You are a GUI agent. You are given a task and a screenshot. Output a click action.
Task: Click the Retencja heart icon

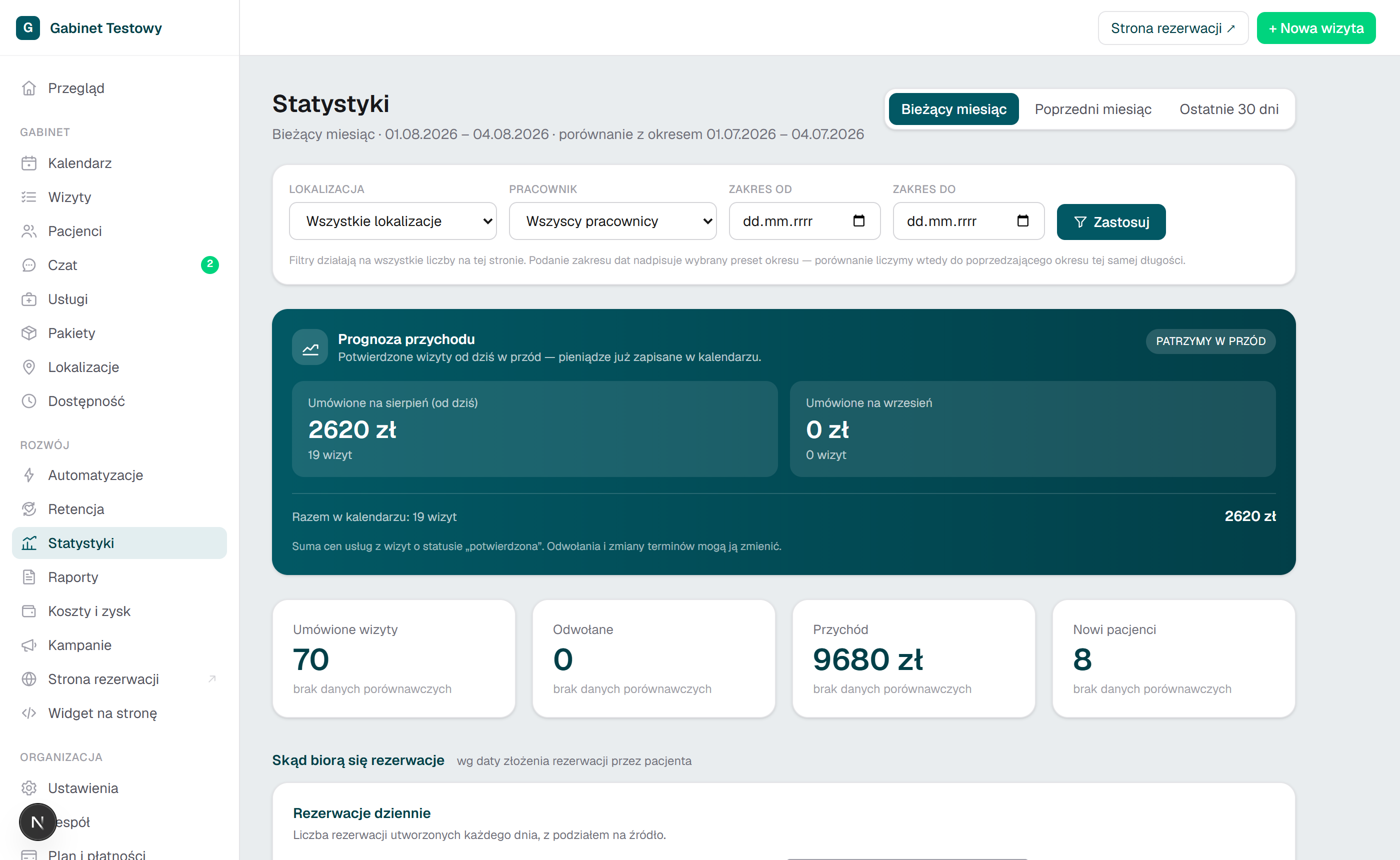(x=29, y=509)
